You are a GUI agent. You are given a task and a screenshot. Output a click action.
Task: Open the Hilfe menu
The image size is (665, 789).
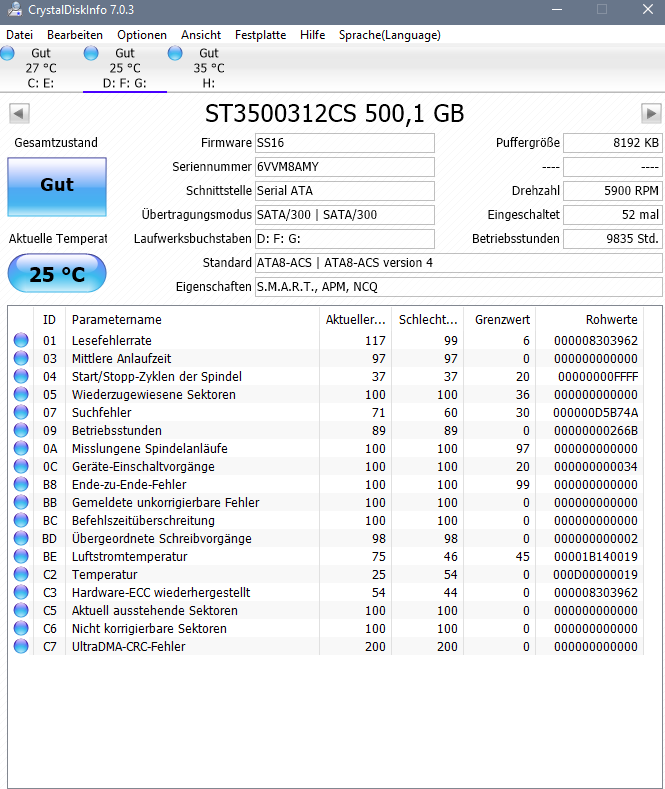312,35
